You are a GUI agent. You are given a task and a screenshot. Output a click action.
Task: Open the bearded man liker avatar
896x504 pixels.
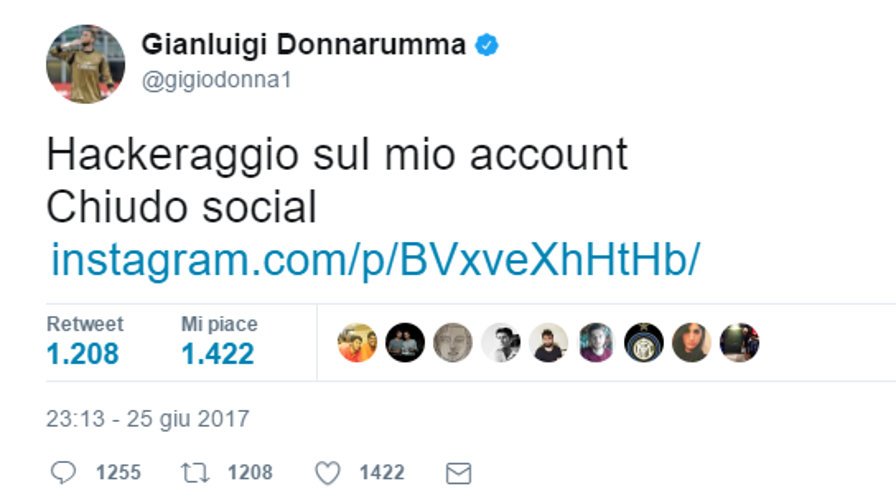[x=549, y=343]
